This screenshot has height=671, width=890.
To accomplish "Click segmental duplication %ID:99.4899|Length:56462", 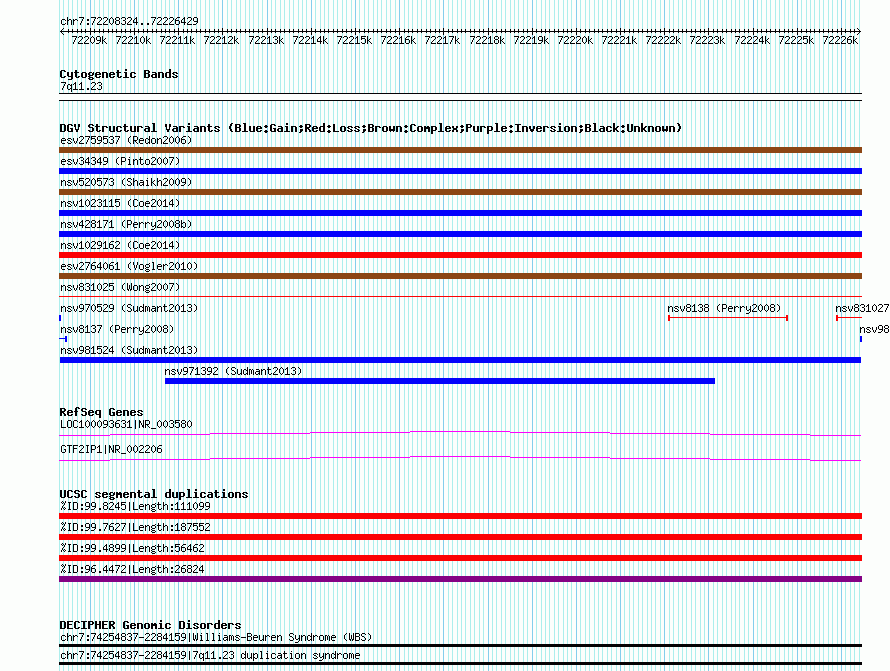I will pos(132,548).
